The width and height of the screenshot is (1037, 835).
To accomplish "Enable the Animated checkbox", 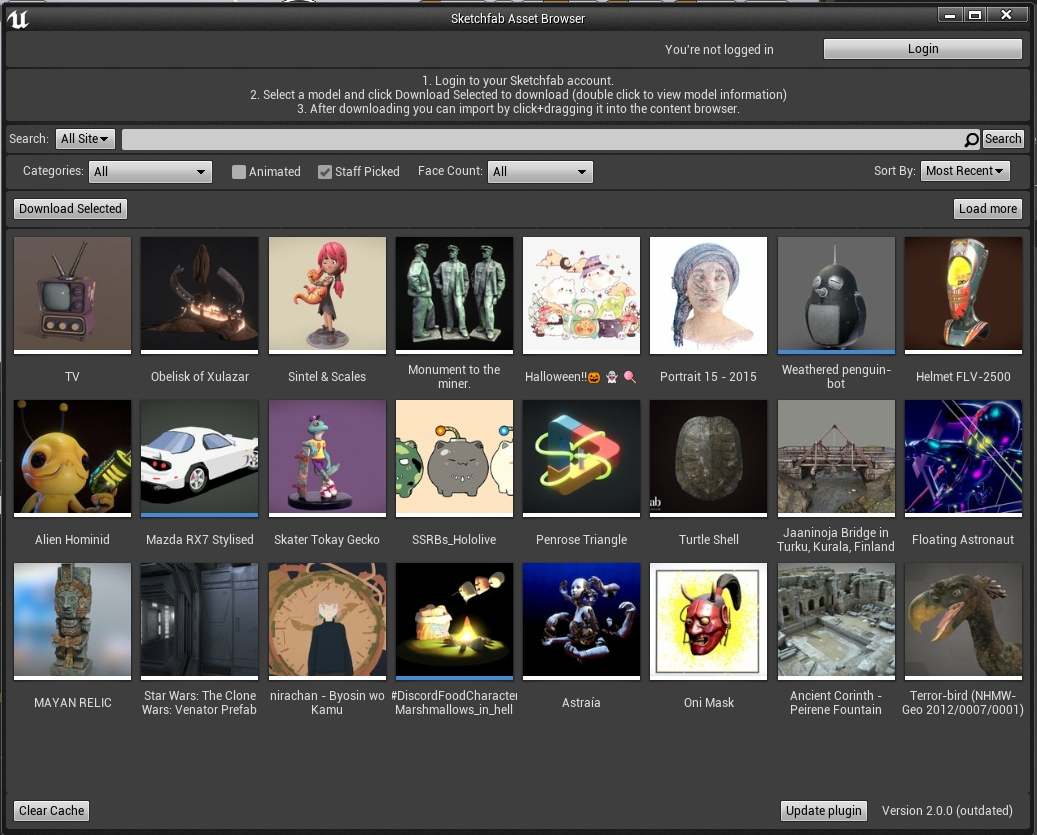I will (239, 172).
